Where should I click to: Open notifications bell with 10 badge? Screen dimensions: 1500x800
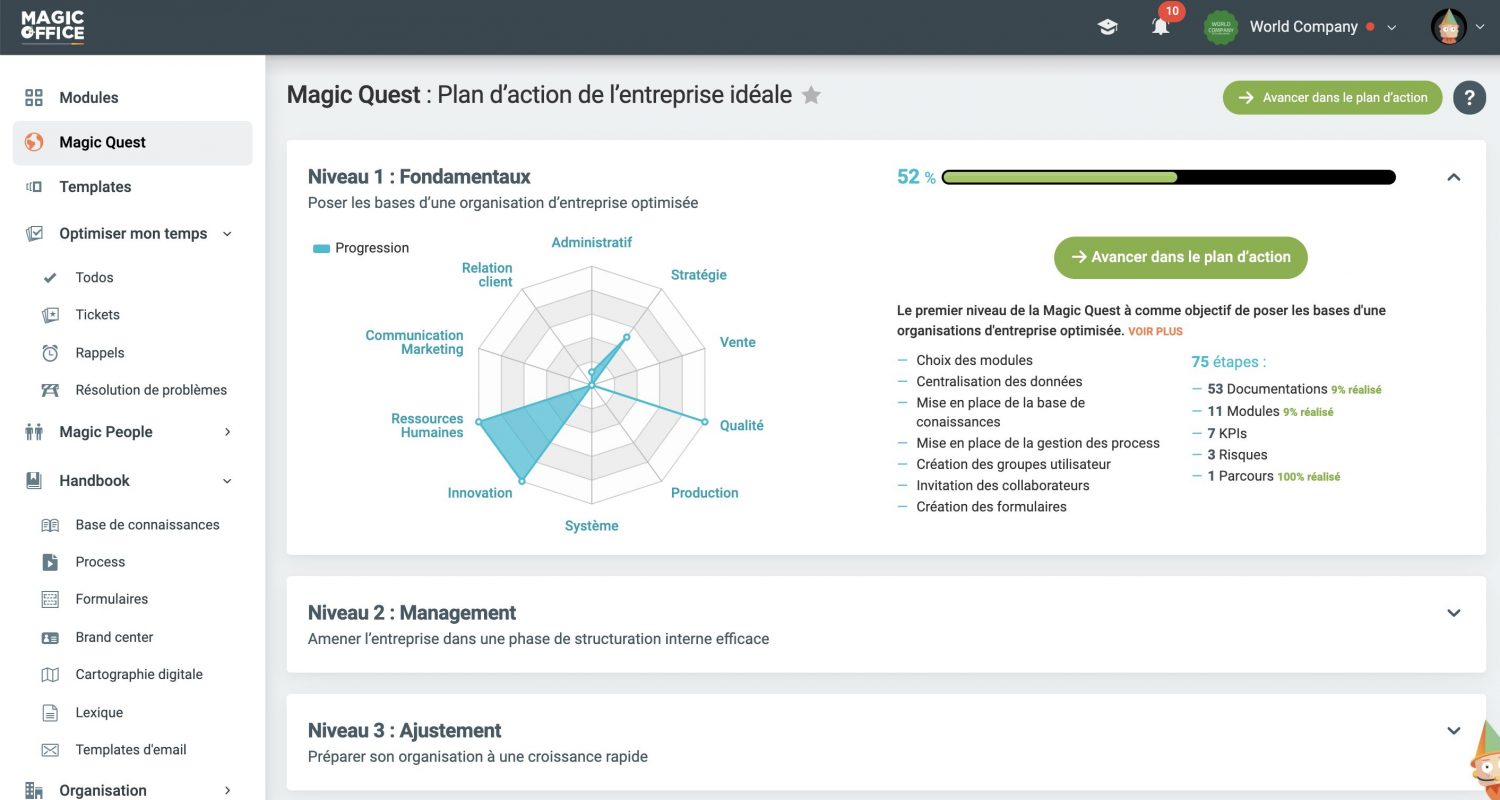(x=1160, y=27)
